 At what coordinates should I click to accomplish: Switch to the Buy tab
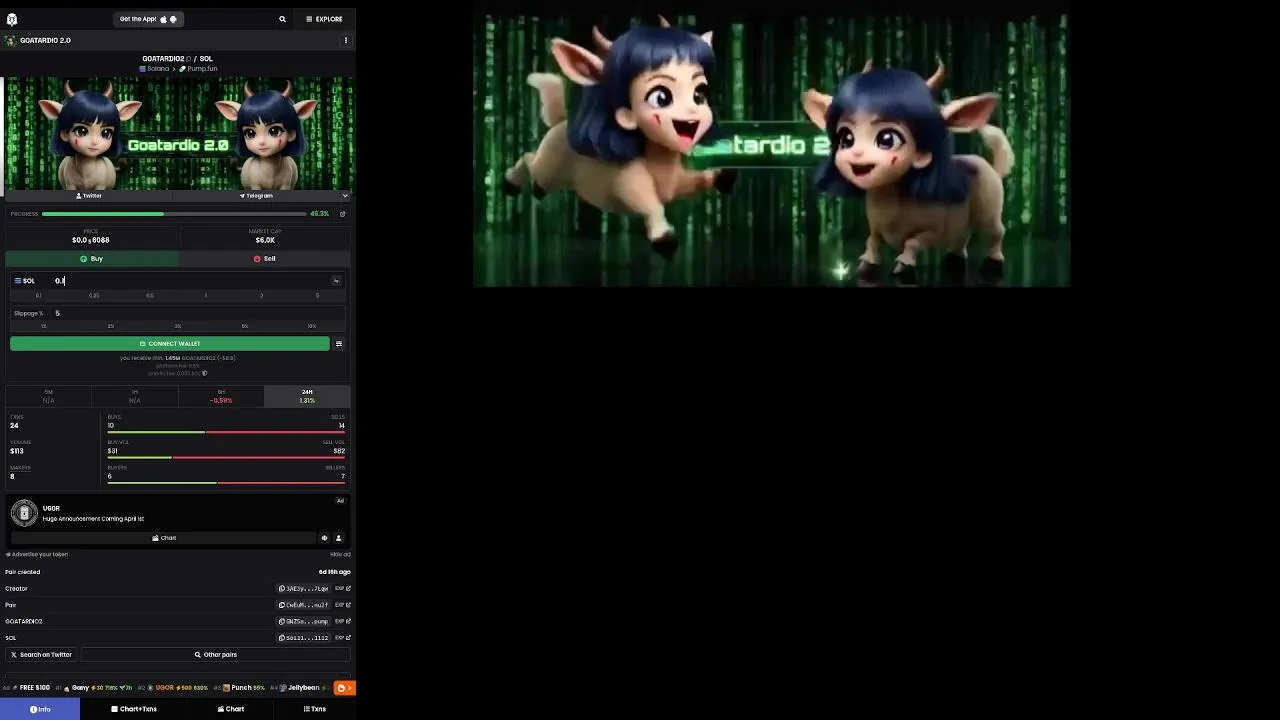click(x=92, y=259)
